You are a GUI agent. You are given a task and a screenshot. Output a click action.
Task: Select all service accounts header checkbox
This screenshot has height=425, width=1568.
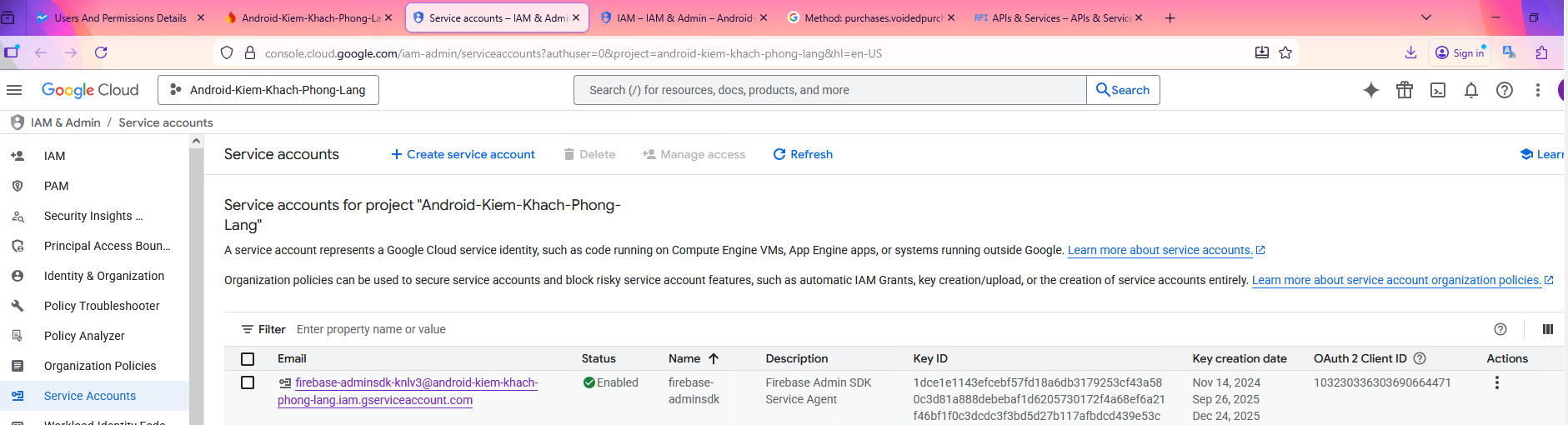(248, 359)
